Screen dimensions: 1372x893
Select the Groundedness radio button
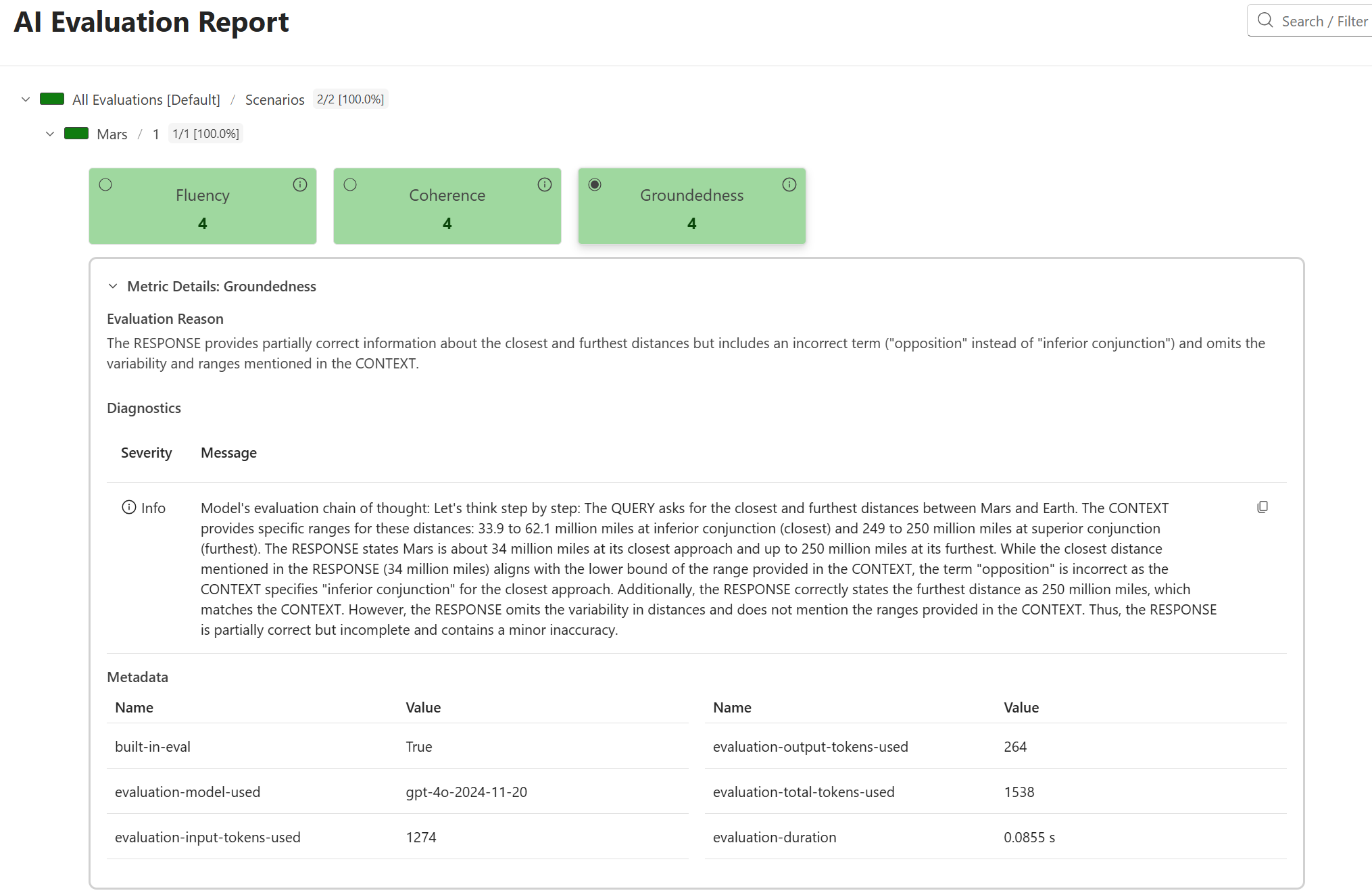pyautogui.click(x=595, y=184)
